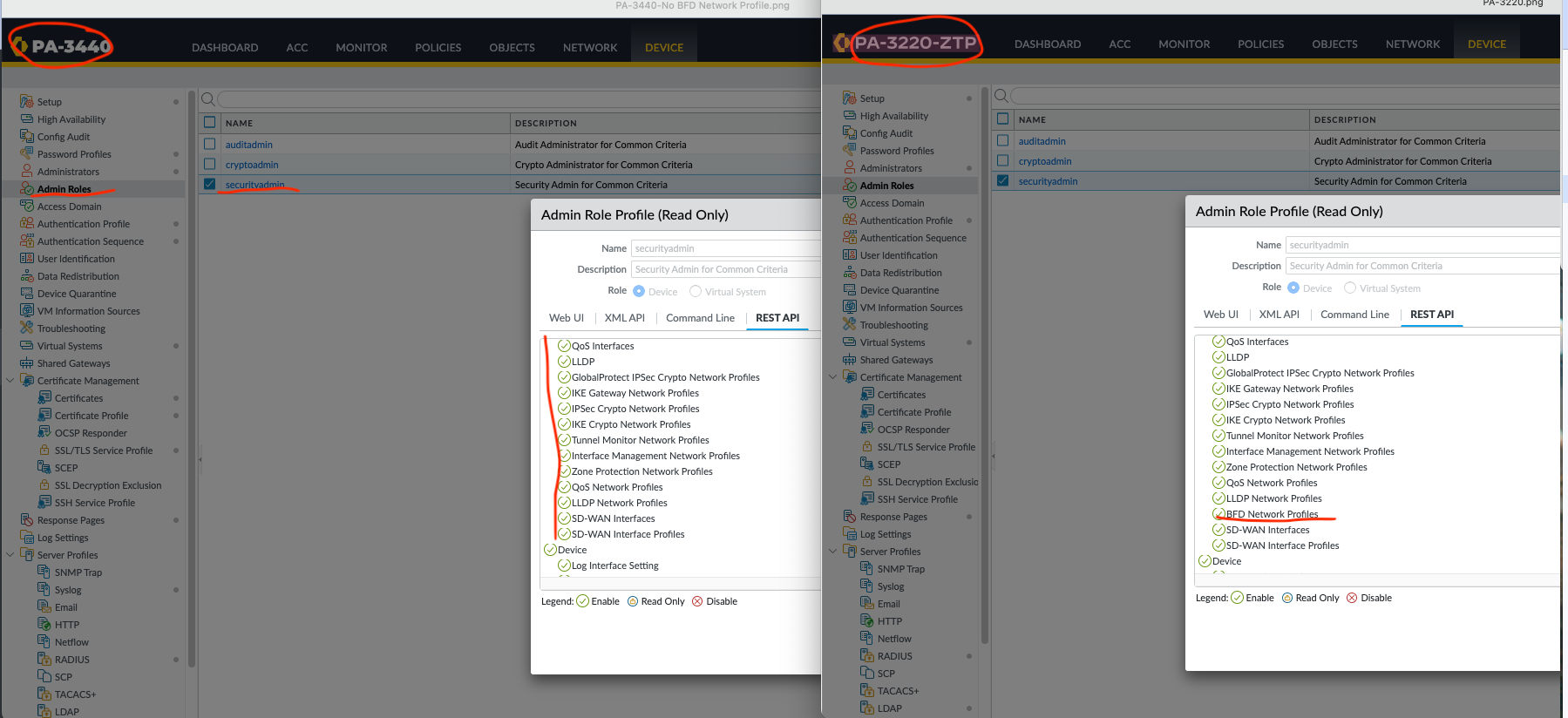Click SSL/TLS Service Profile lock icon in PA-3220-ZTP
Image resolution: width=1568 pixels, height=718 pixels.
coord(867,447)
